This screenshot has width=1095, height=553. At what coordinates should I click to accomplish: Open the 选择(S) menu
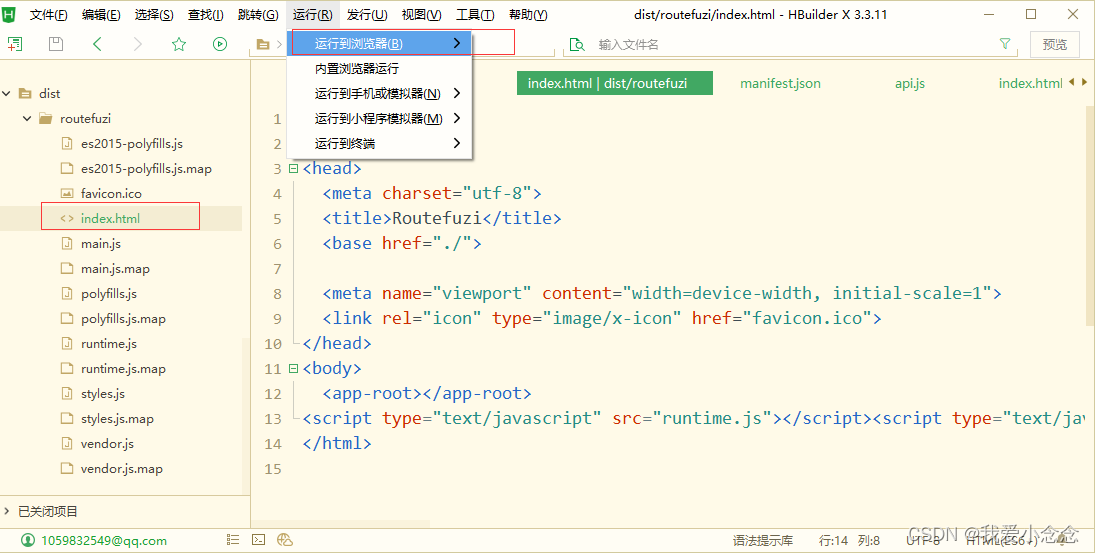click(x=154, y=15)
